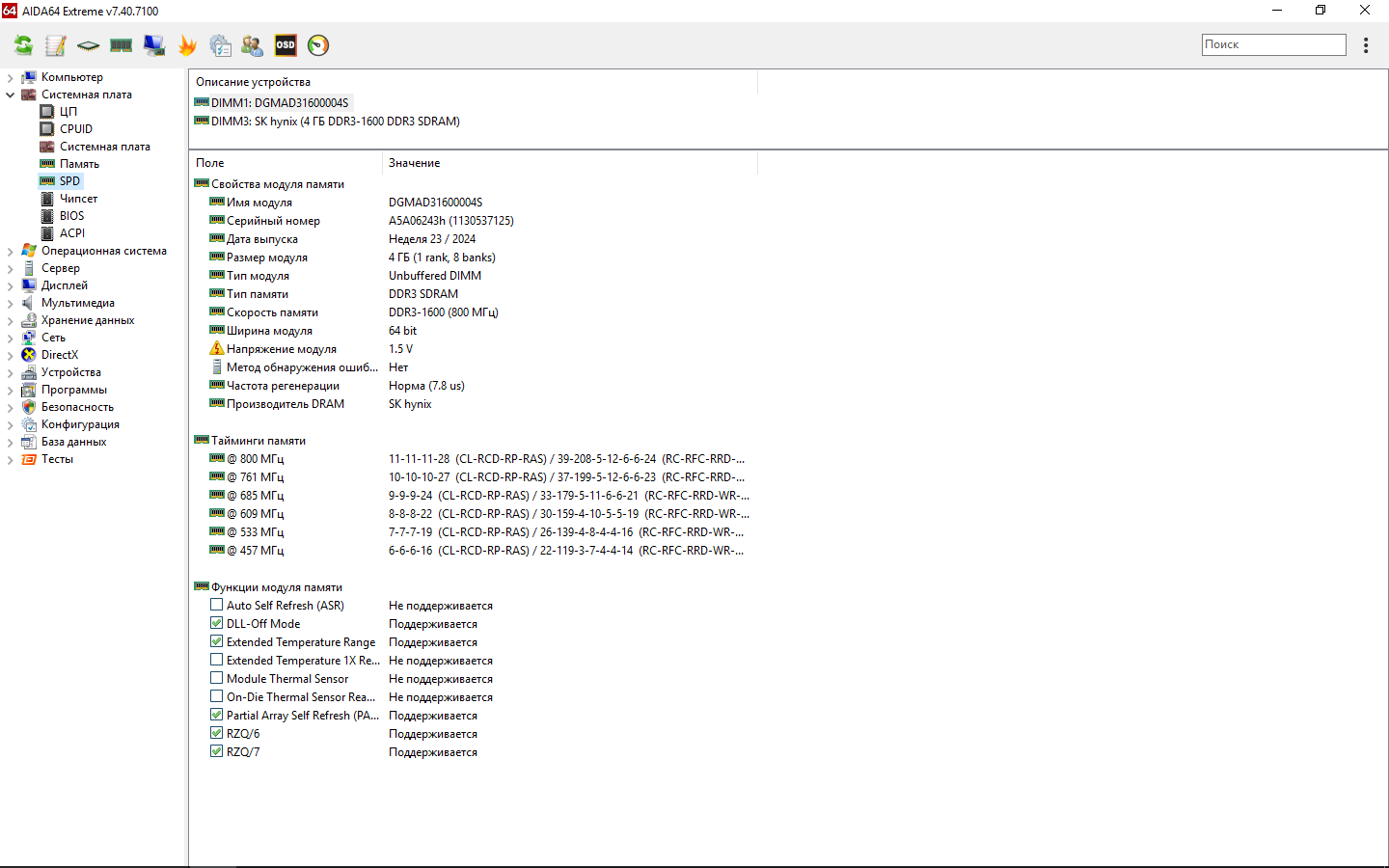
Task: Toggle Extended Temperature Range checkbox
Action: click(x=217, y=642)
